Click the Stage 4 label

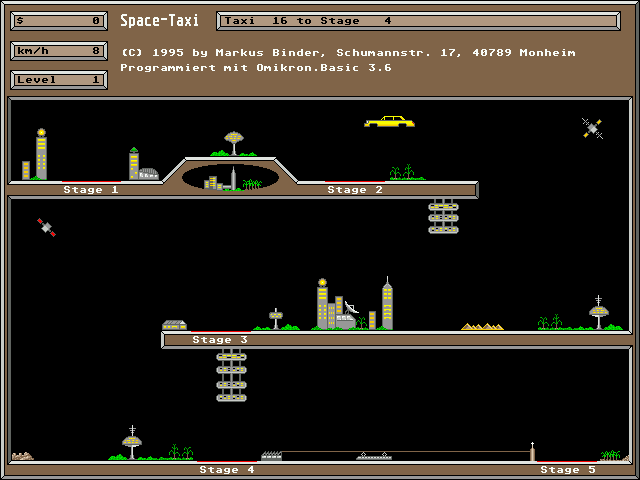pyautogui.click(x=227, y=470)
